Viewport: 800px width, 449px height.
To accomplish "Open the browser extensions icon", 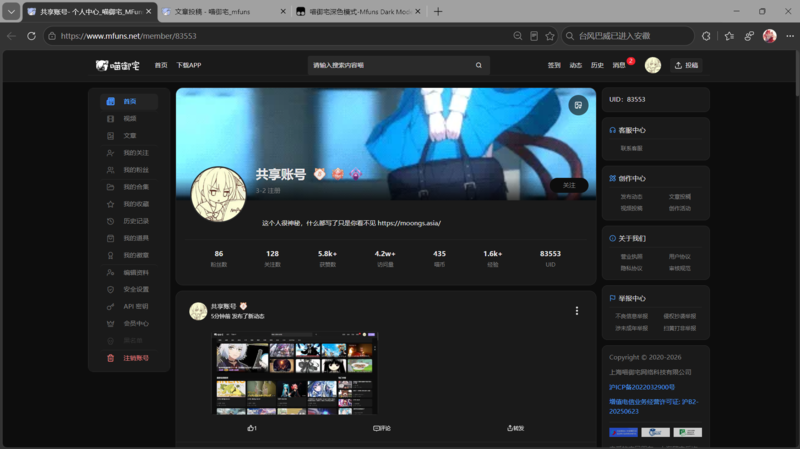I will pos(706,36).
